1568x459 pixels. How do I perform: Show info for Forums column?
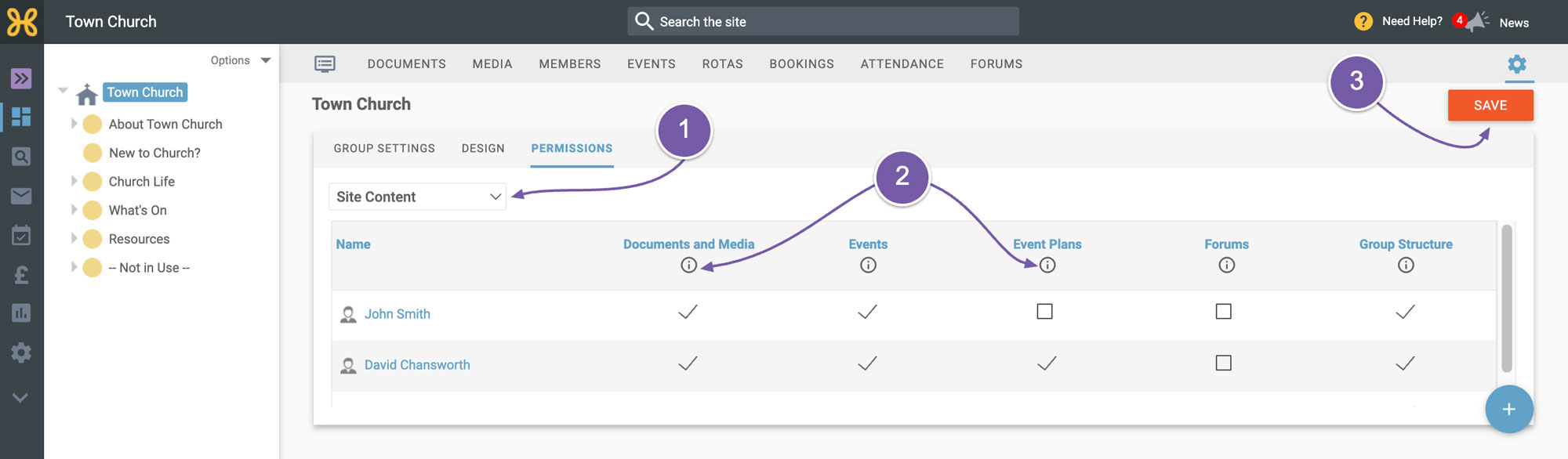click(x=1227, y=266)
